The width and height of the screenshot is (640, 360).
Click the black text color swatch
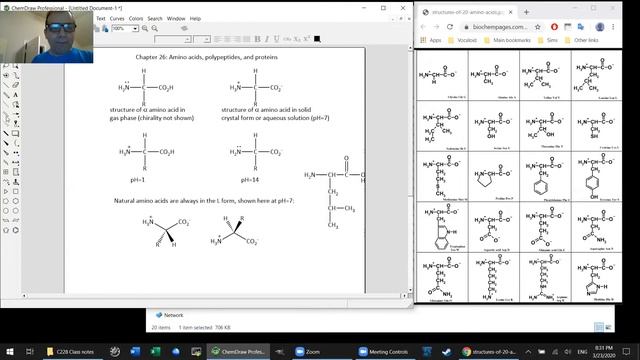pos(317,39)
